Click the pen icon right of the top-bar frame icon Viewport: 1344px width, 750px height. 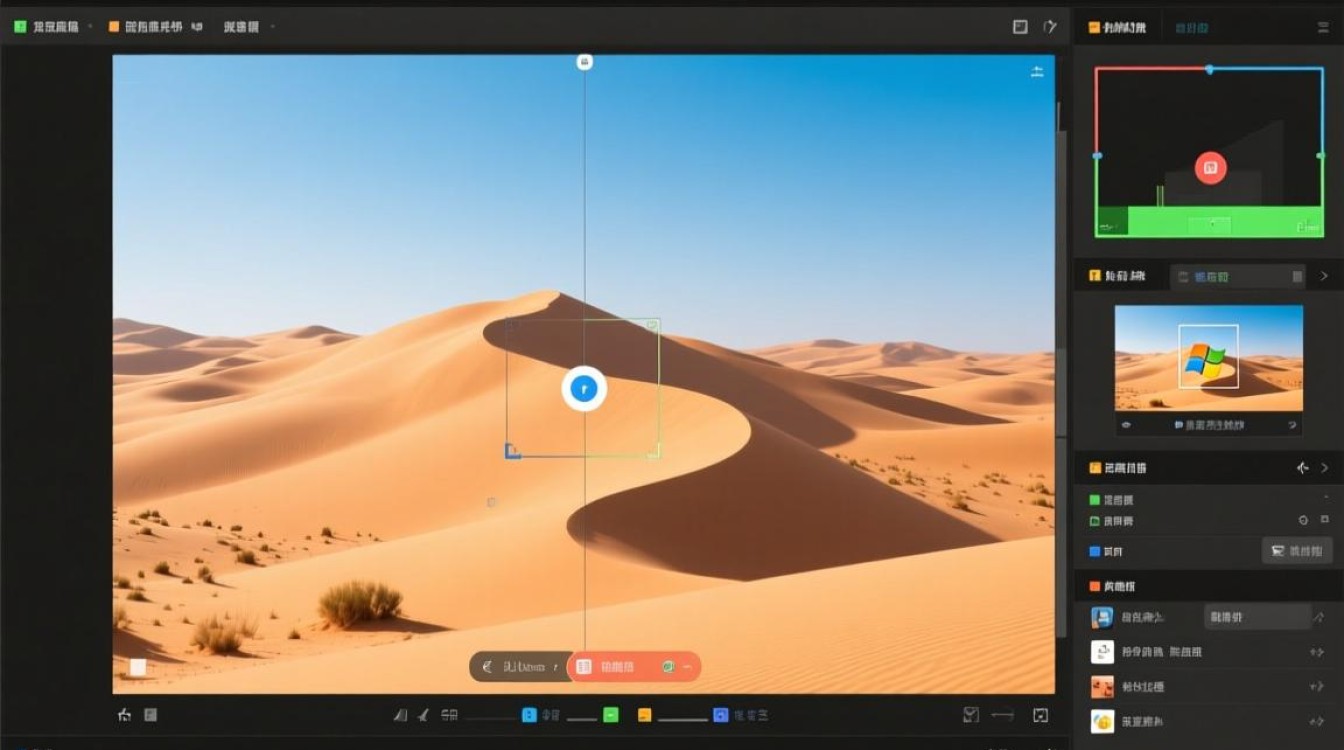click(x=1050, y=27)
